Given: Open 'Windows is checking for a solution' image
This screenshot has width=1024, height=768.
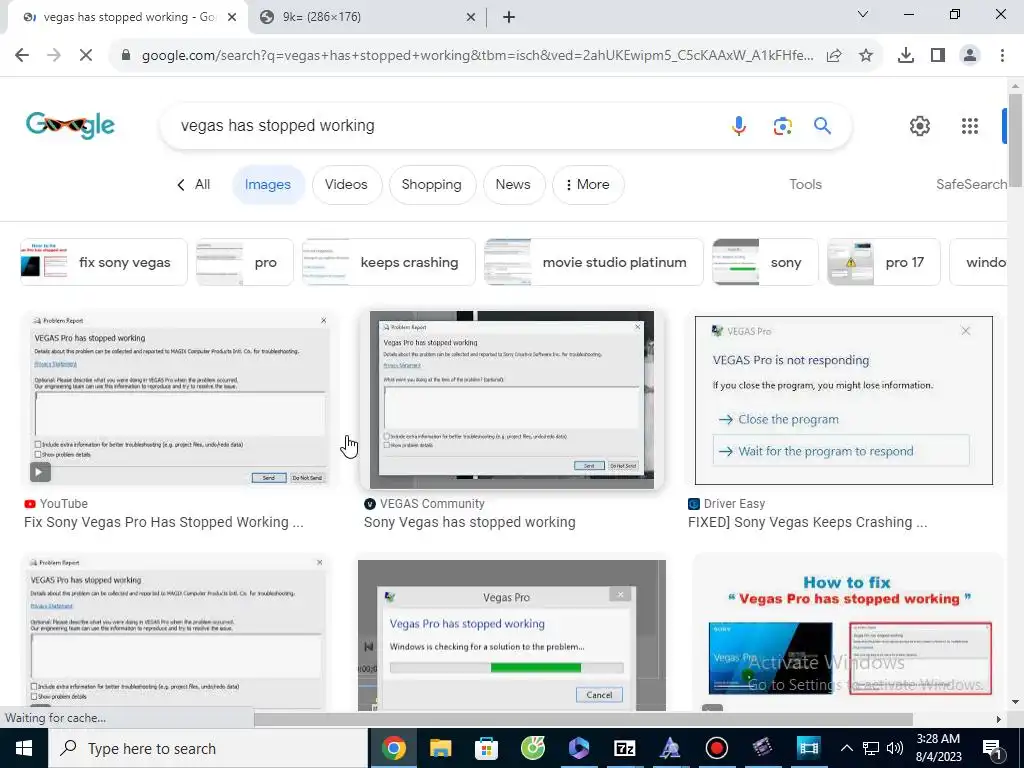Looking at the screenshot, I should pos(511,635).
